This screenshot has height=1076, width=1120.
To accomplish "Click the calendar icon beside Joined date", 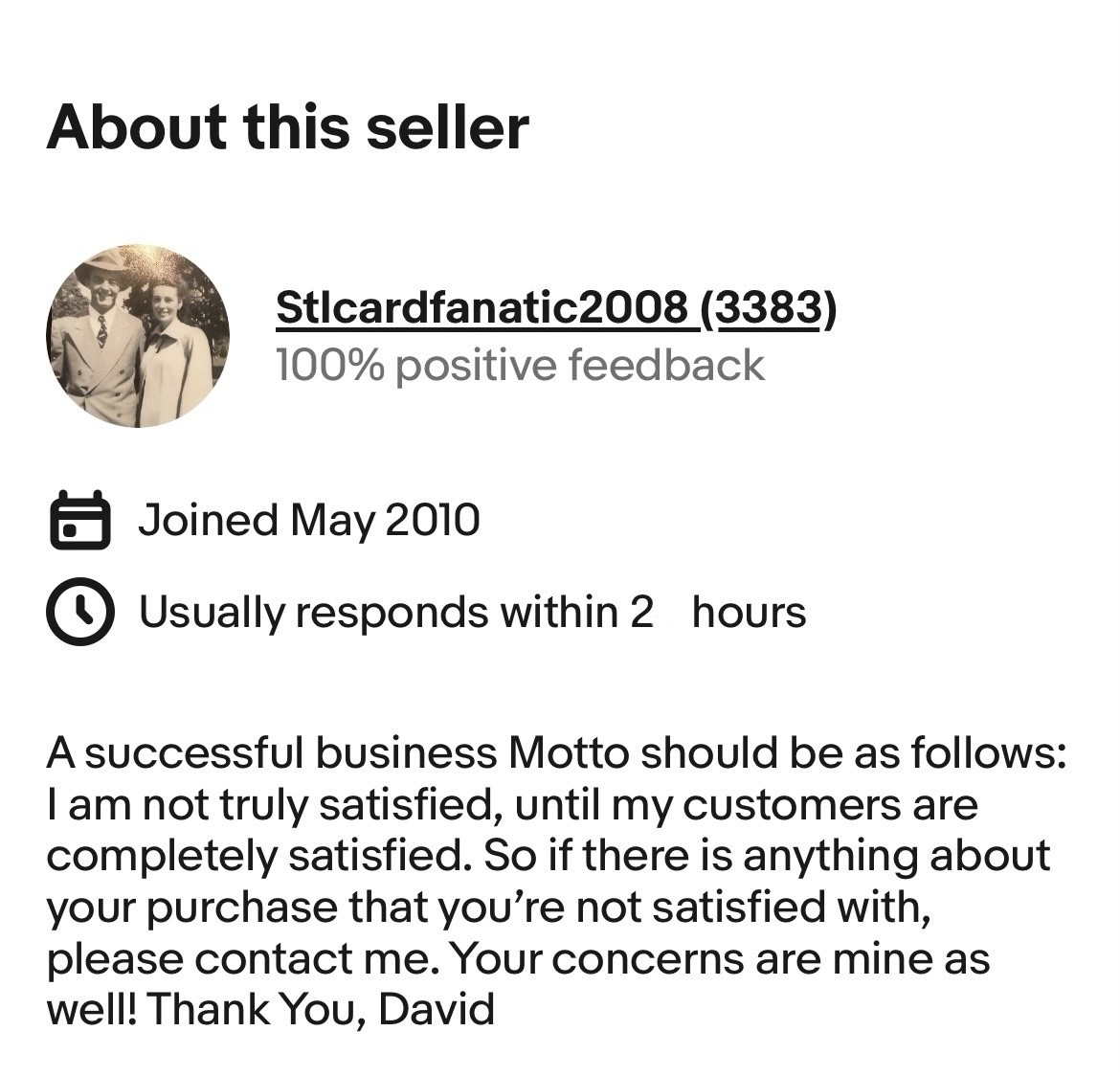I will click(80, 520).
